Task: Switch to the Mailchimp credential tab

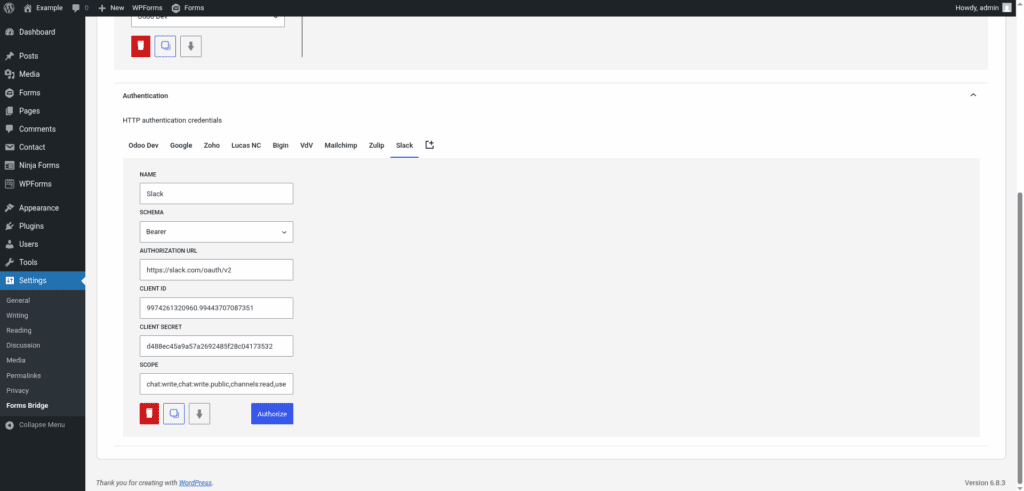Action: point(341,145)
